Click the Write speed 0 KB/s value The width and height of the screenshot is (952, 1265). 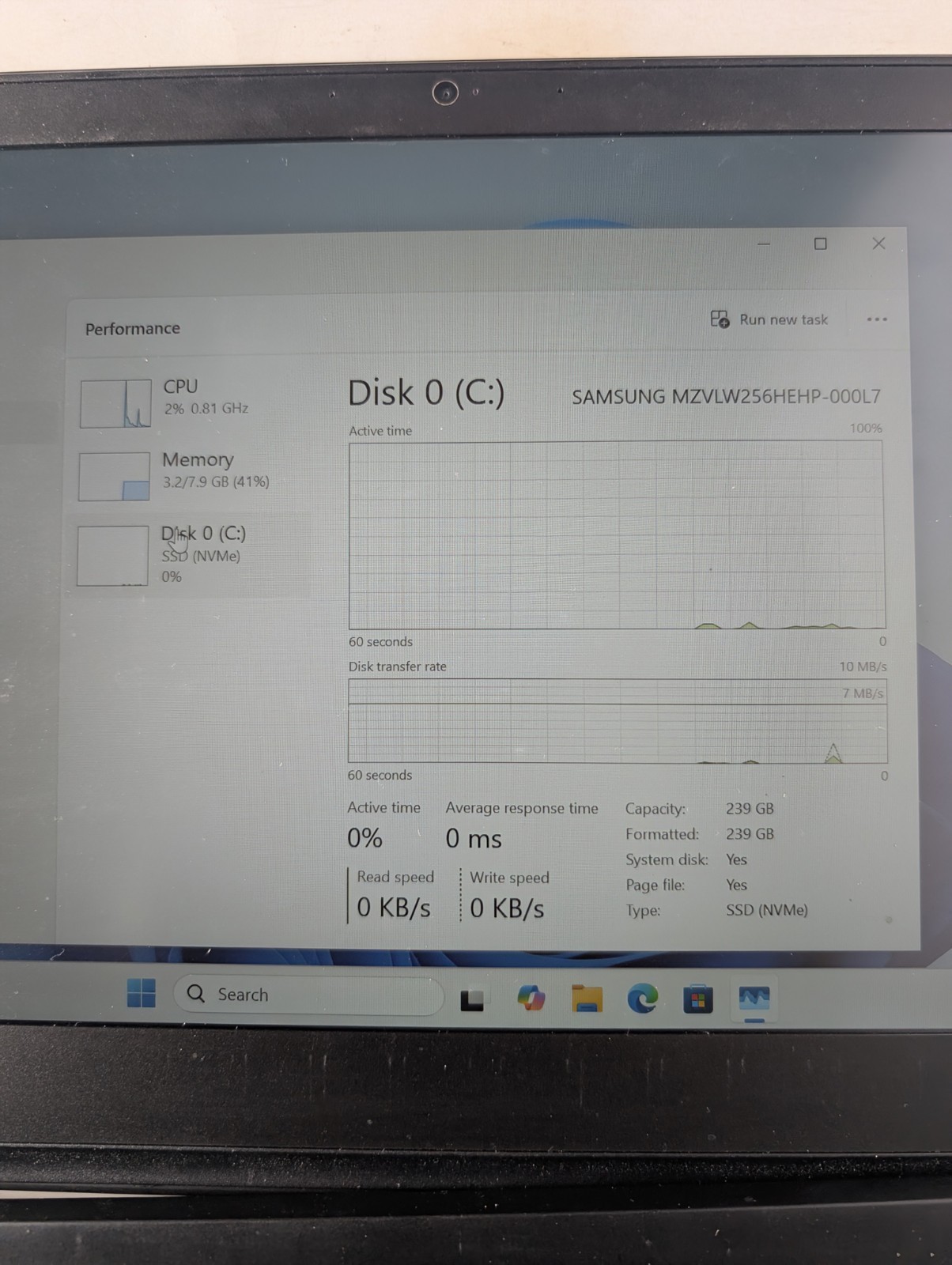point(507,908)
